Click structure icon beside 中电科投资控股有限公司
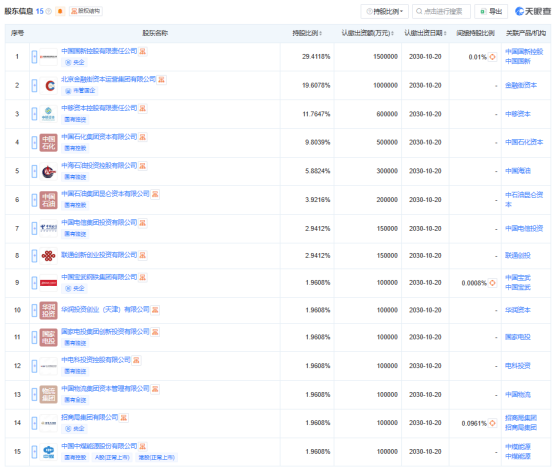The height and width of the screenshot is (473, 553). [136, 360]
